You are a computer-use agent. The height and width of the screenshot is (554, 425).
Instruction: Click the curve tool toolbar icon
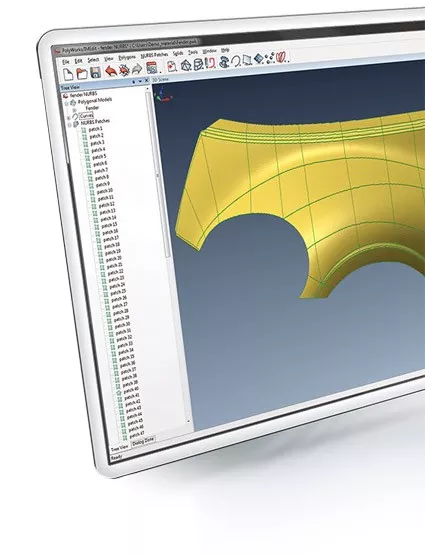click(236, 61)
